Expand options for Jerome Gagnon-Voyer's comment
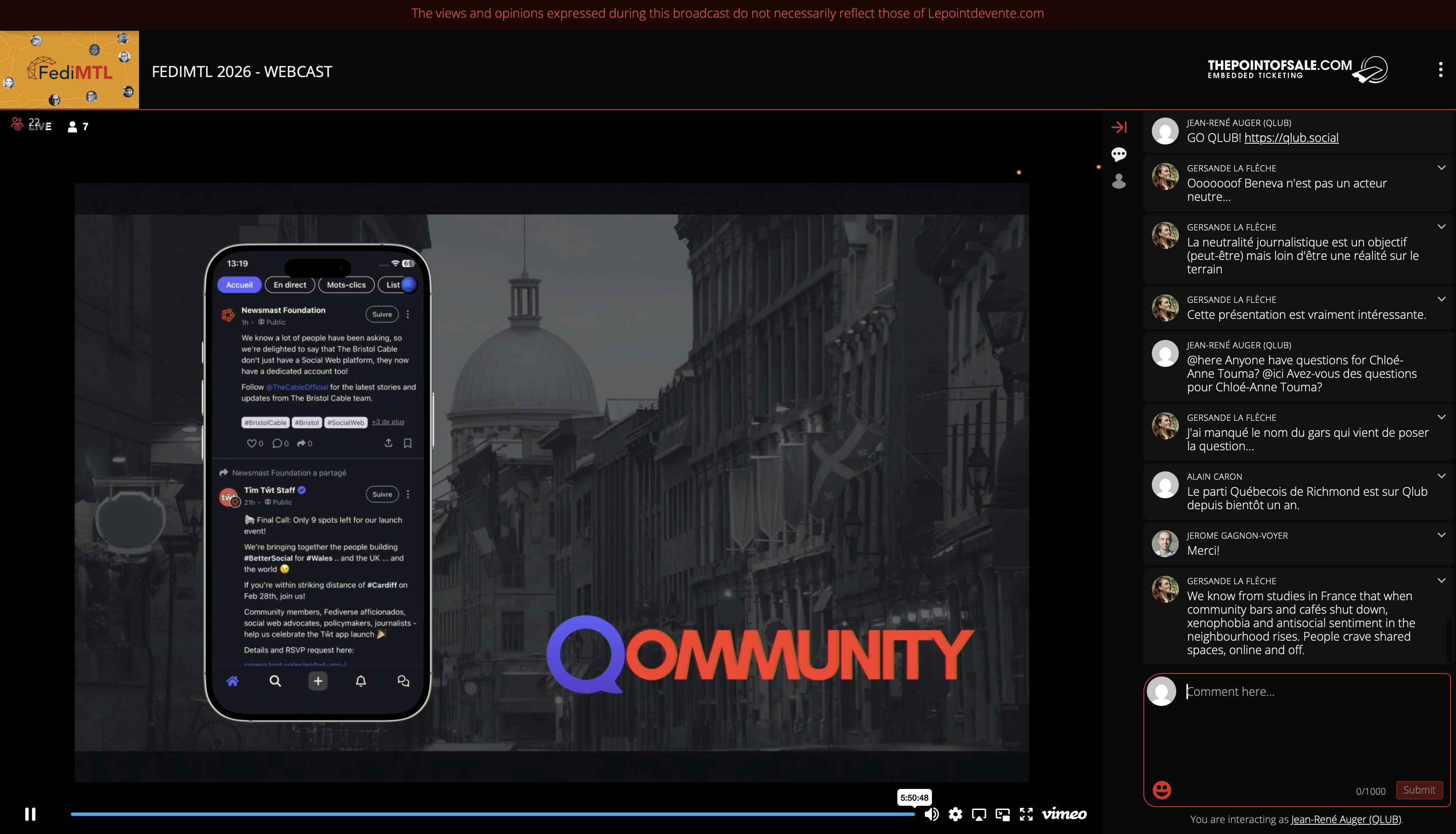This screenshot has width=1456, height=834. 1441,535
